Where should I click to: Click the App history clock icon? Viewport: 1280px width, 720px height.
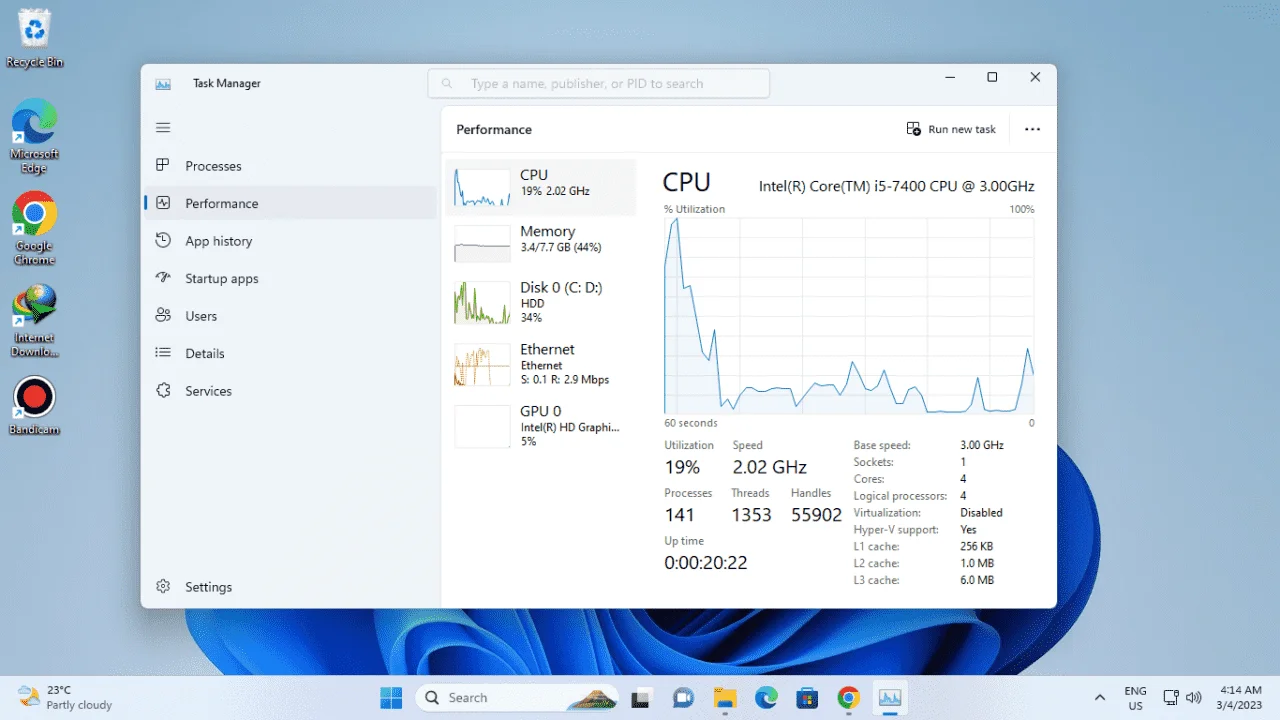click(x=163, y=241)
